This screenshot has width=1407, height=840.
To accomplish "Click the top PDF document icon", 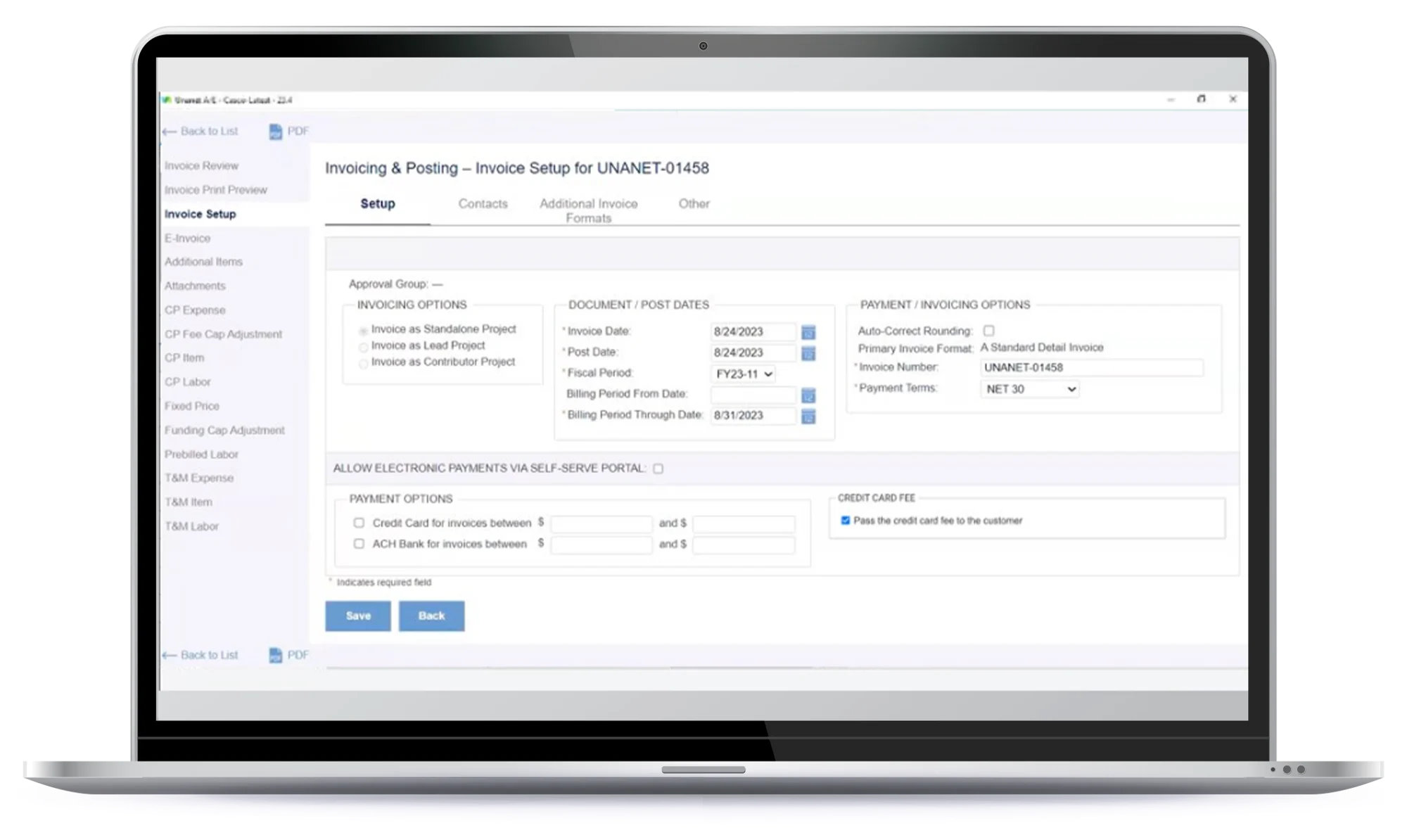I will (275, 132).
